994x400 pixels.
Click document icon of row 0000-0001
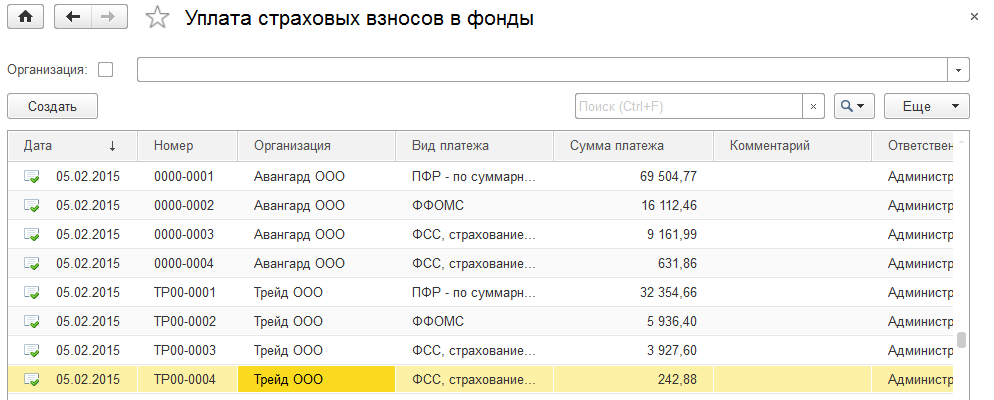click(32, 176)
